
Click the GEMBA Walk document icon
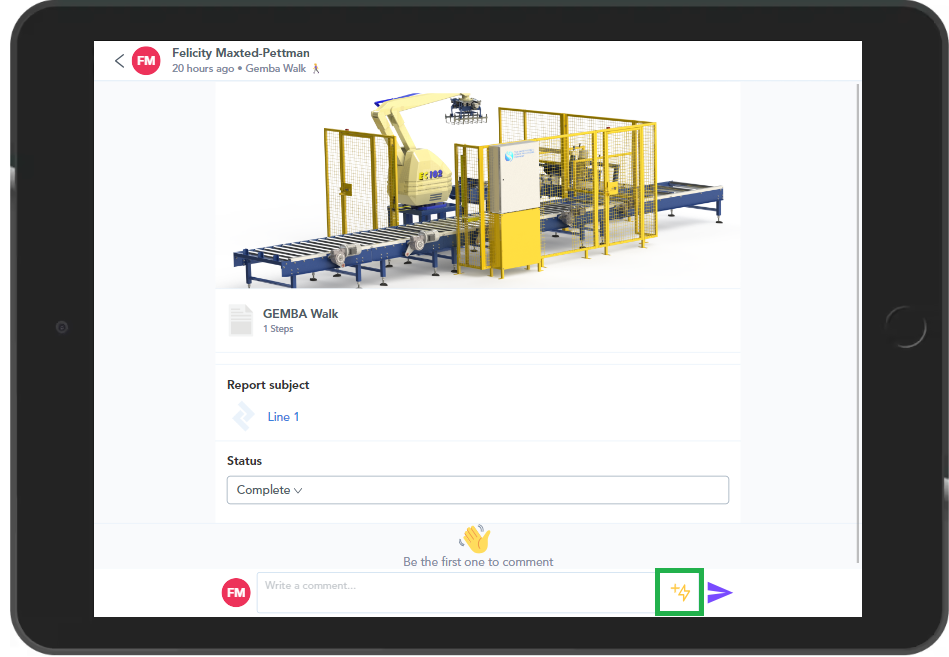[240, 320]
